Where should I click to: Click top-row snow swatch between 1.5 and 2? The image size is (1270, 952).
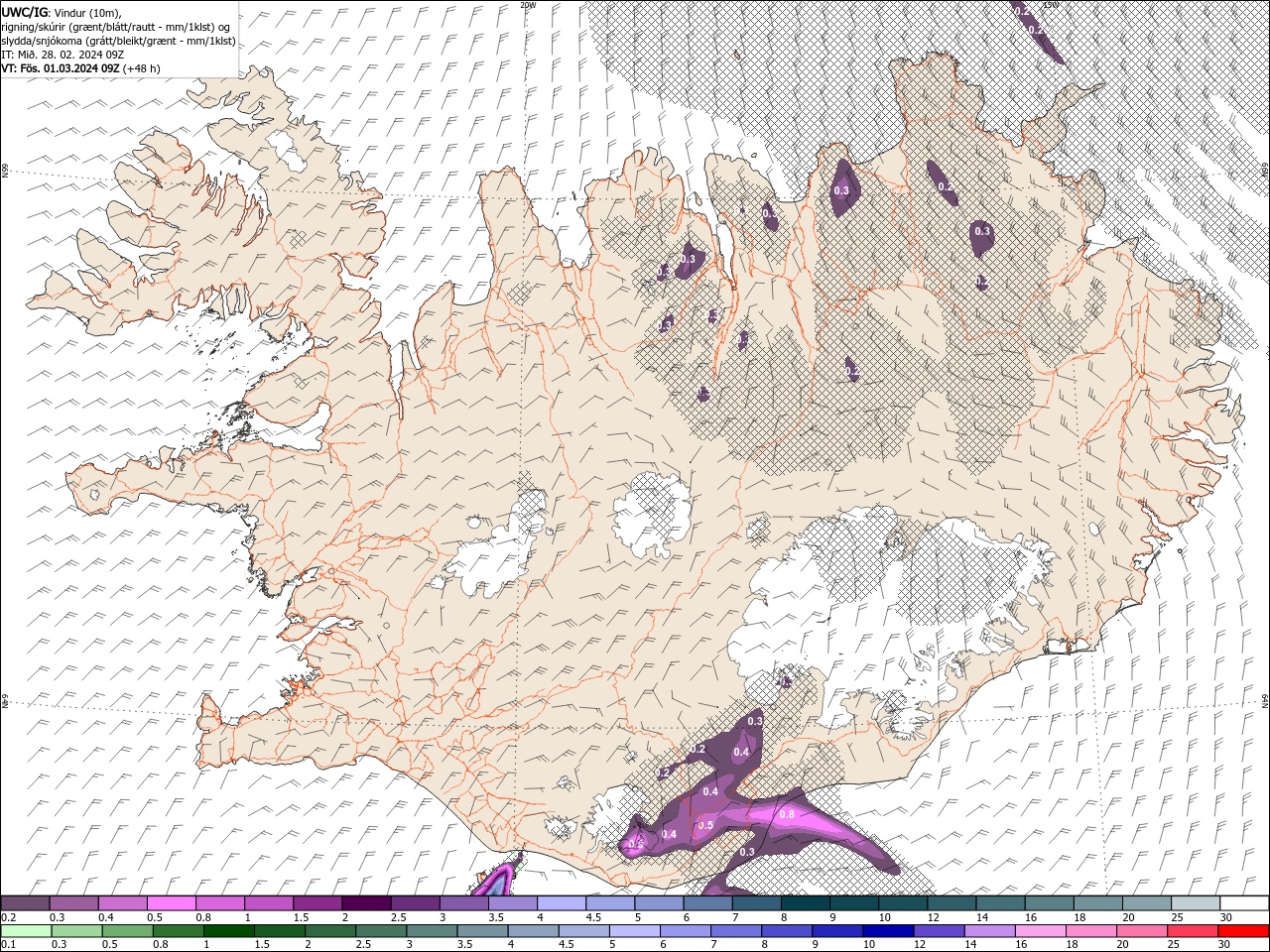317,903
